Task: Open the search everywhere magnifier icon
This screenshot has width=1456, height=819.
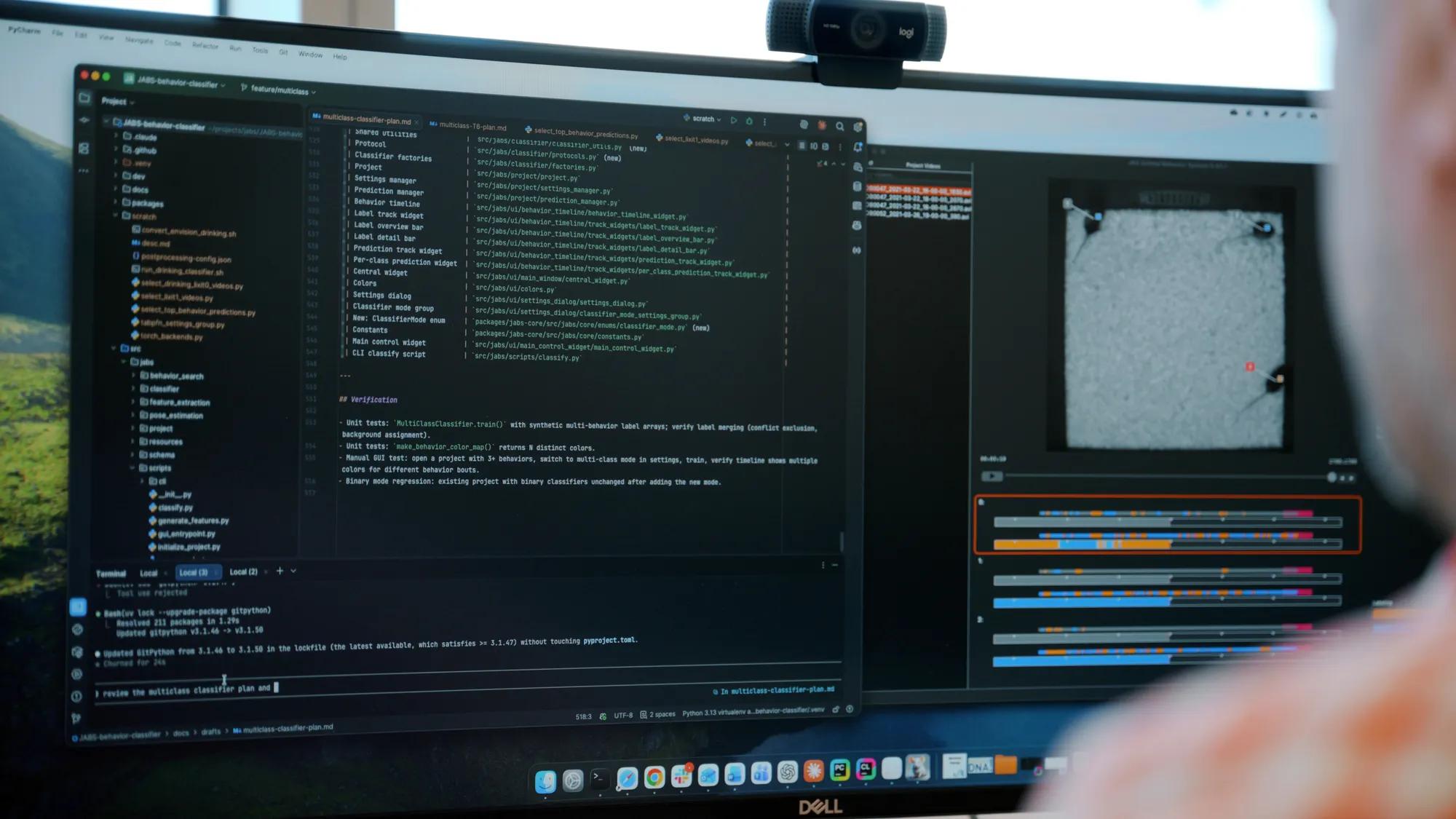Action: [x=839, y=126]
